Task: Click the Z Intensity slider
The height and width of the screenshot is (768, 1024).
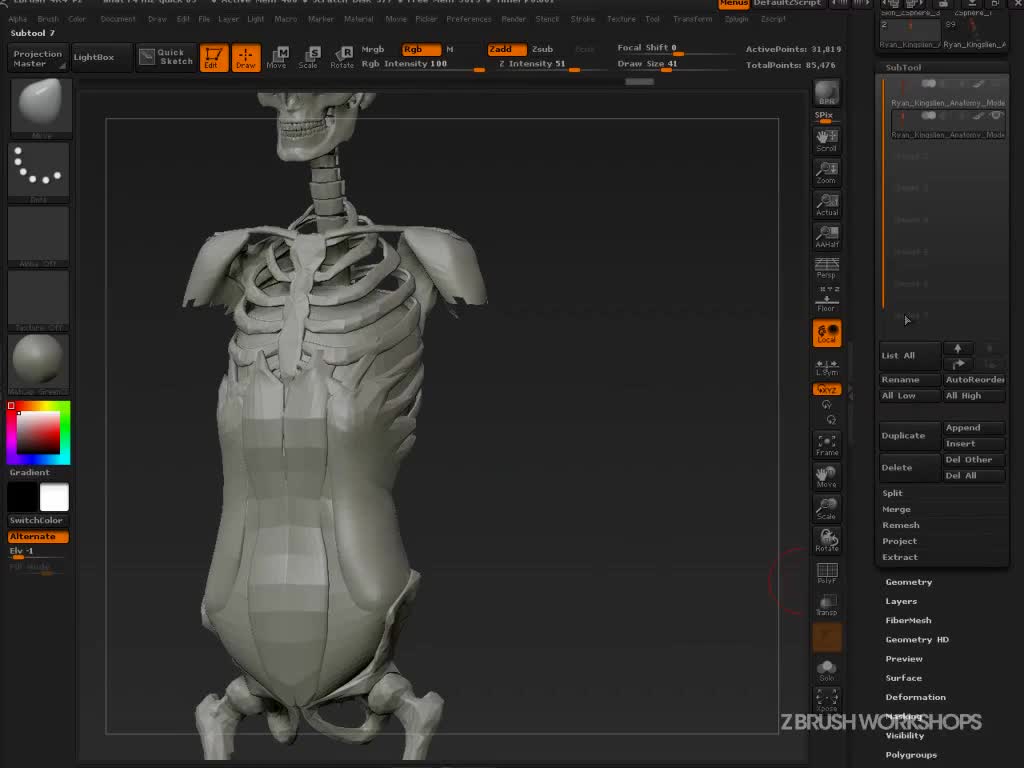Action: pyautogui.click(x=538, y=64)
